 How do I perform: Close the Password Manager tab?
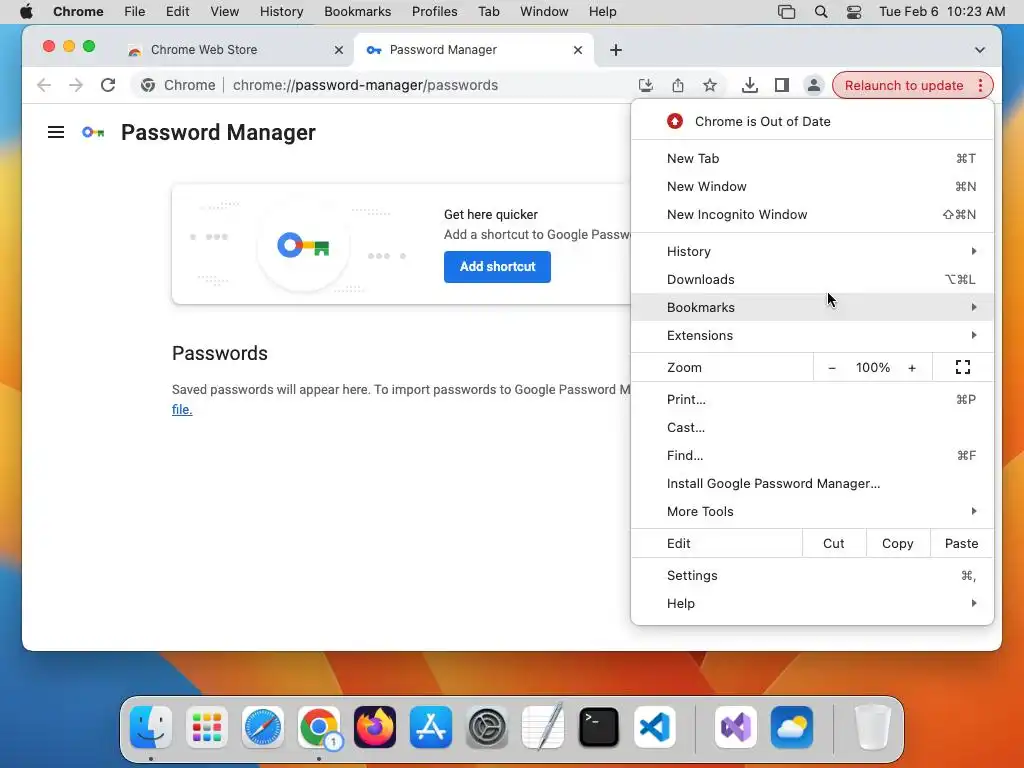click(578, 50)
